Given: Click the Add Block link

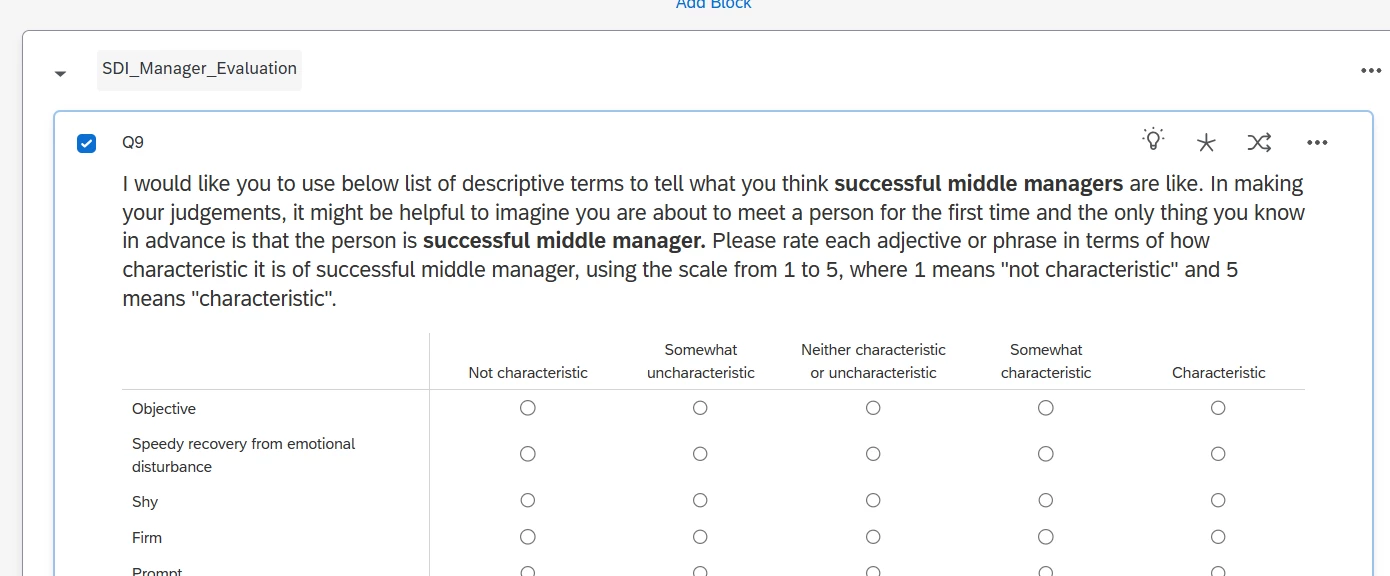Looking at the screenshot, I should point(713,4).
